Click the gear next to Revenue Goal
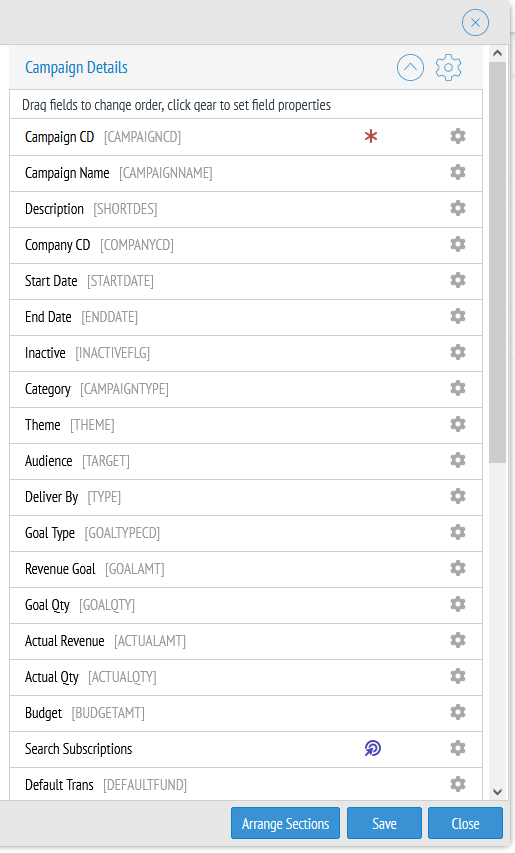This screenshot has width=515, height=853. click(458, 568)
